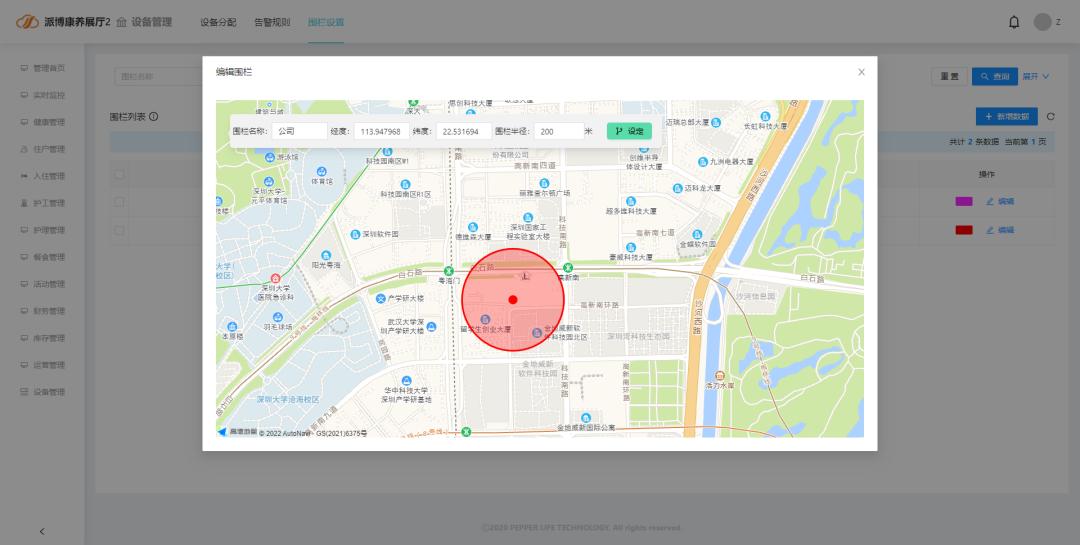Image resolution: width=1080 pixels, height=545 pixels.
Task: Click the 设定 button in the fence dialog
Action: 629,131
